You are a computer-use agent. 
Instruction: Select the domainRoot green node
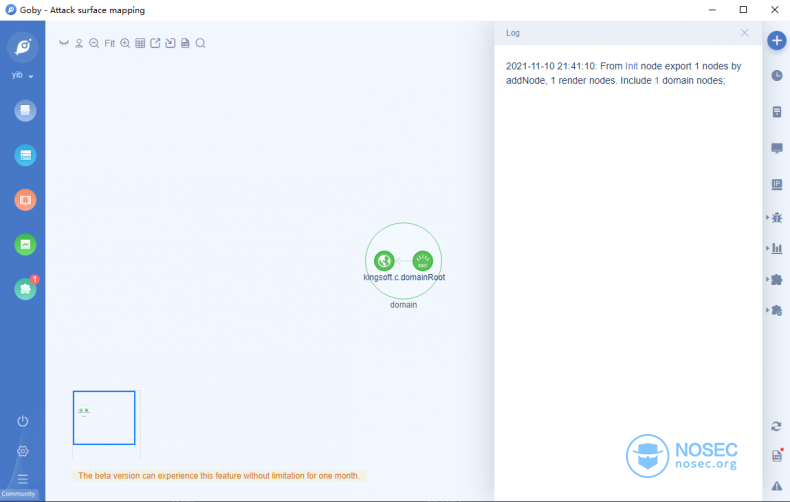tap(423, 261)
